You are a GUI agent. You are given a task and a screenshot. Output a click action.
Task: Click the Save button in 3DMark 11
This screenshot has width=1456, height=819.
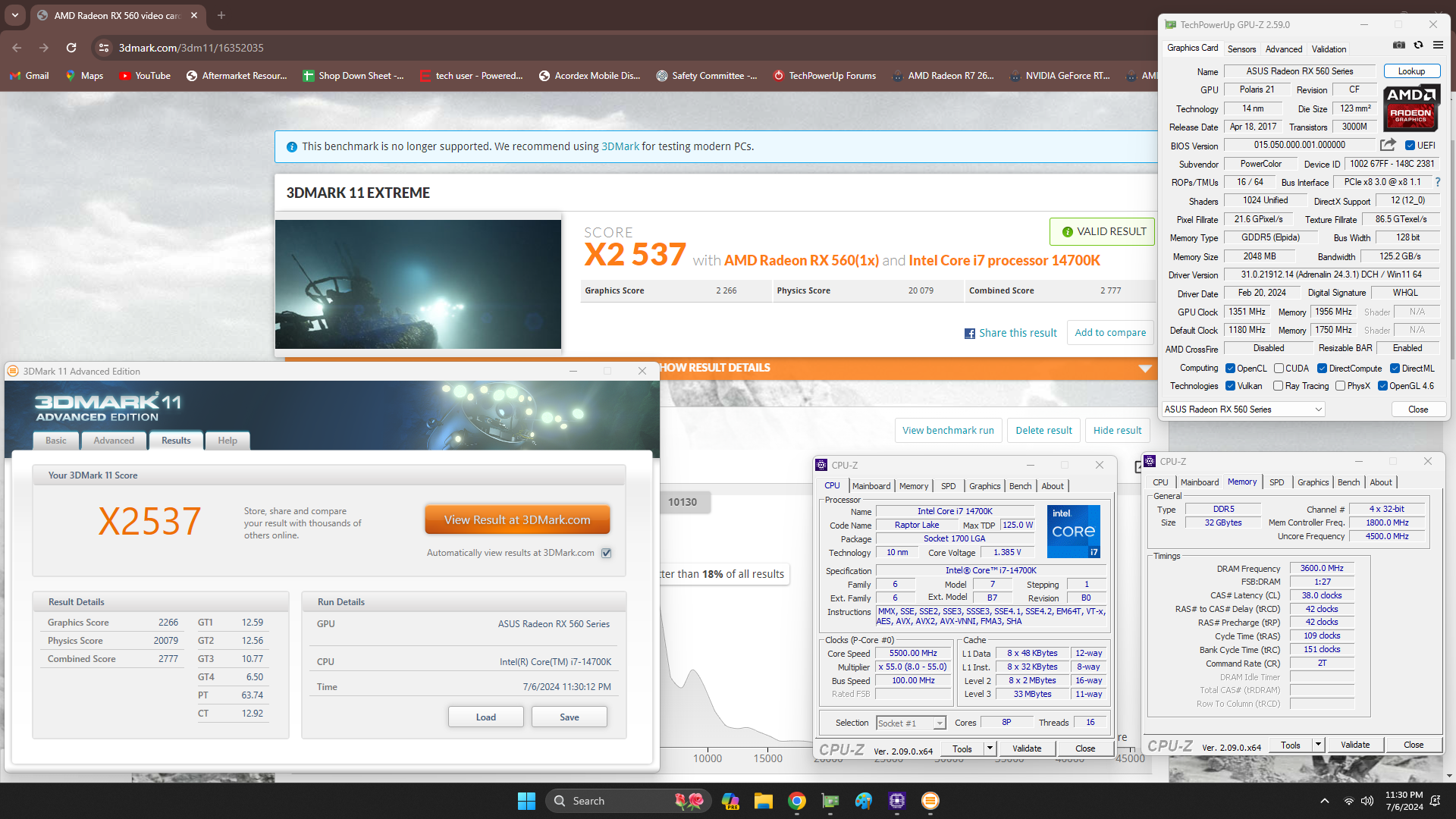pyautogui.click(x=569, y=717)
